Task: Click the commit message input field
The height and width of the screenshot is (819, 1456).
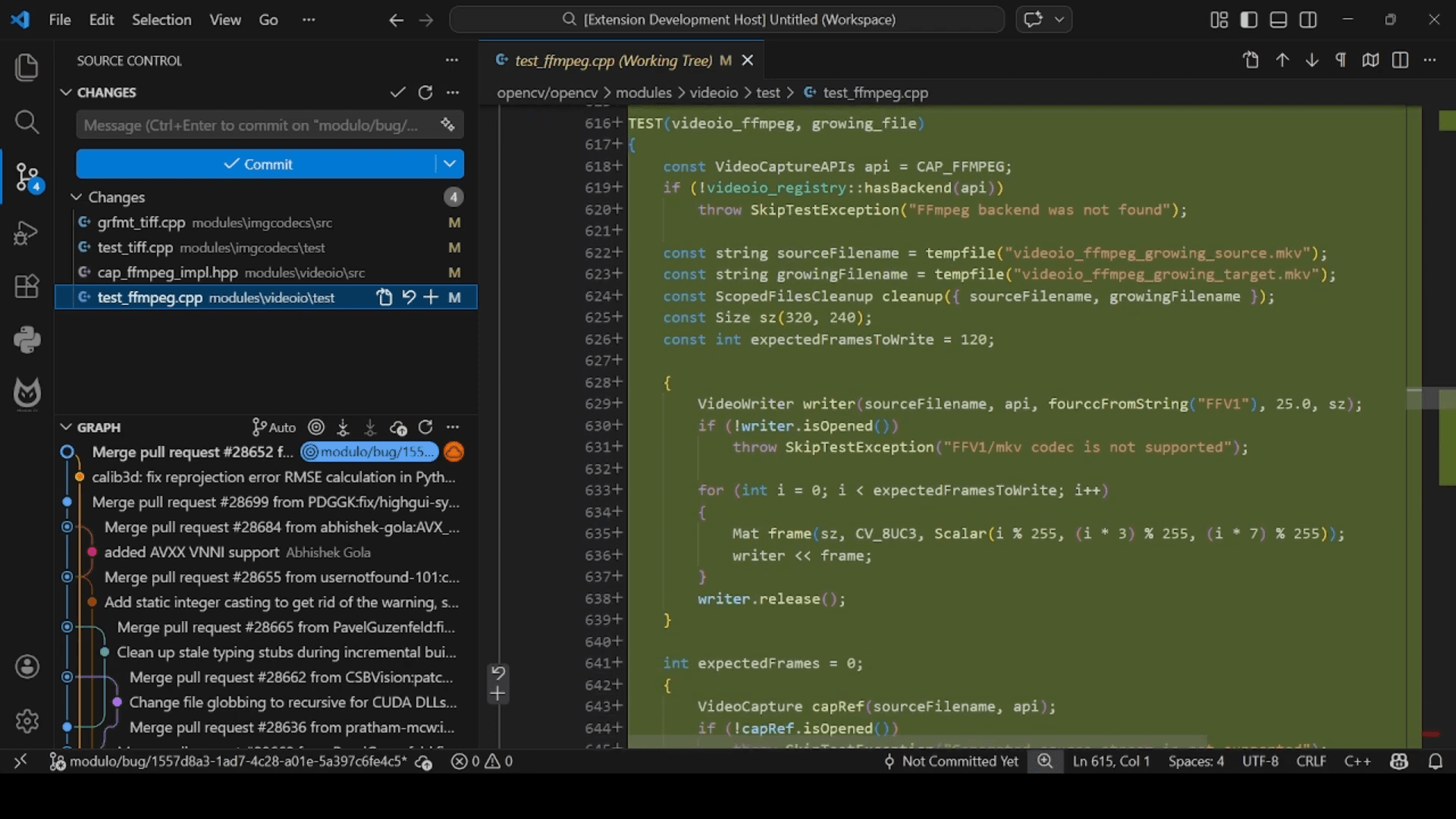Action: tap(258, 125)
